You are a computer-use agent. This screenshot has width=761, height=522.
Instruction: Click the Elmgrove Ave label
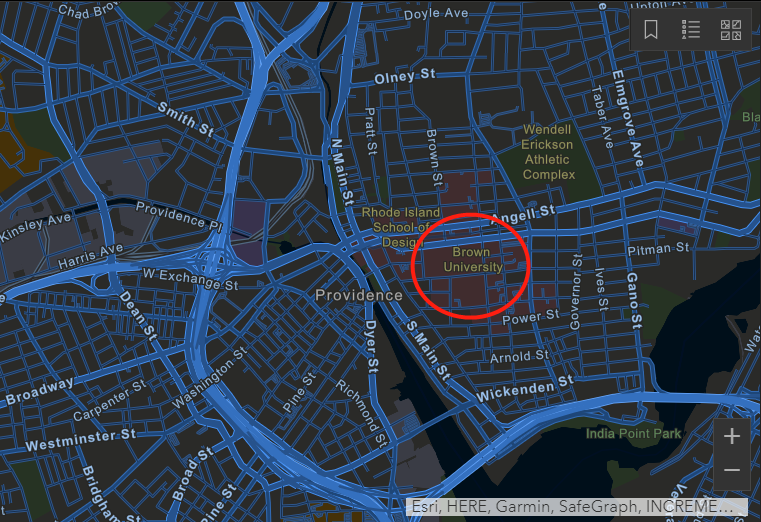pyautogui.click(x=627, y=118)
